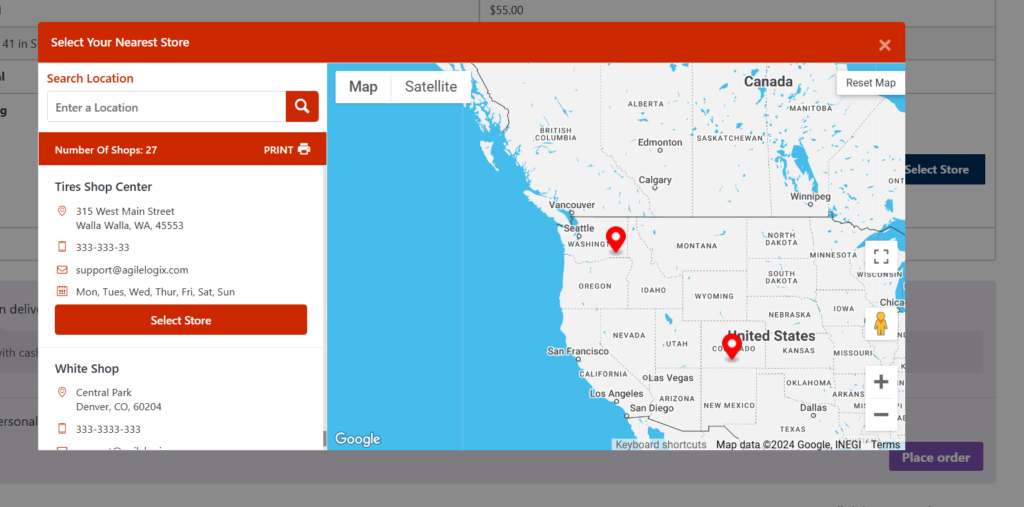The height and width of the screenshot is (507, 1024).
Task: Click the Number Of Shops: 27 label
Action: (x=106, y=150)
